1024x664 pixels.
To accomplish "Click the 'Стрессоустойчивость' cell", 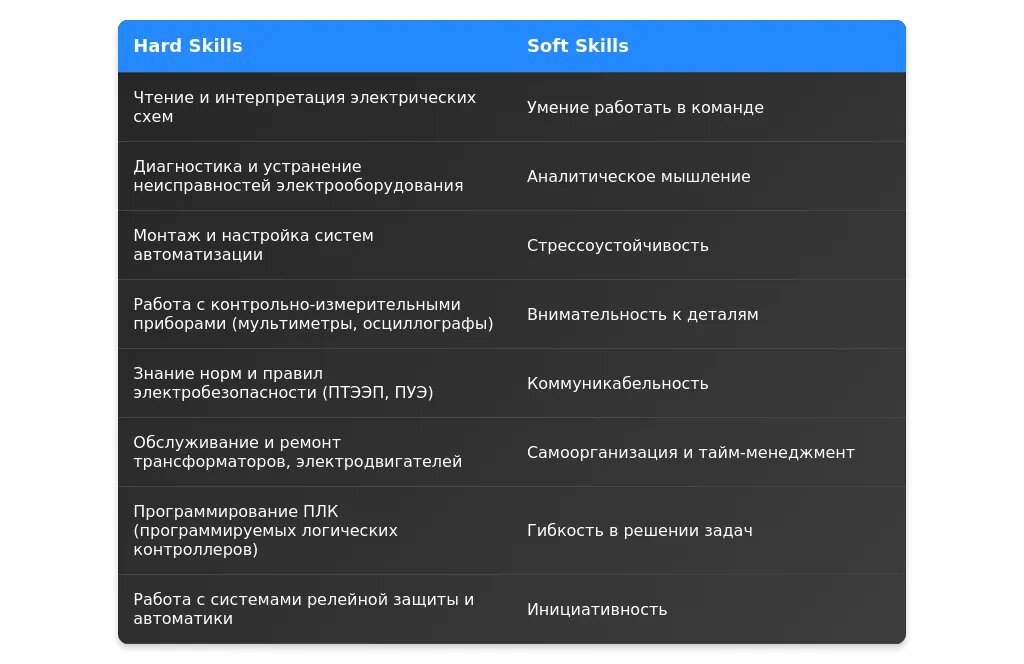I will [617, 245].
